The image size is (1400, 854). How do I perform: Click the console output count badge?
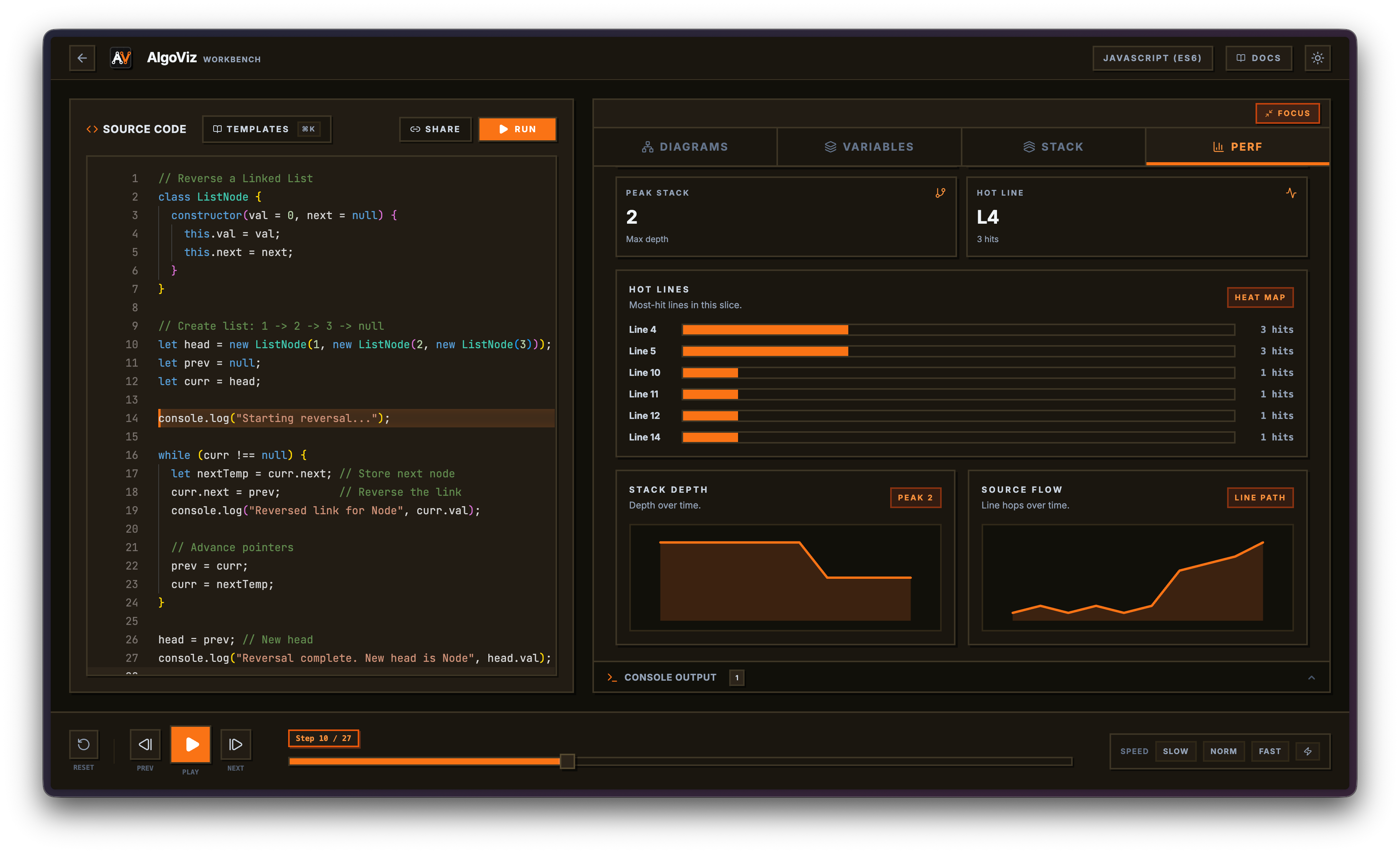coord(737,678)
